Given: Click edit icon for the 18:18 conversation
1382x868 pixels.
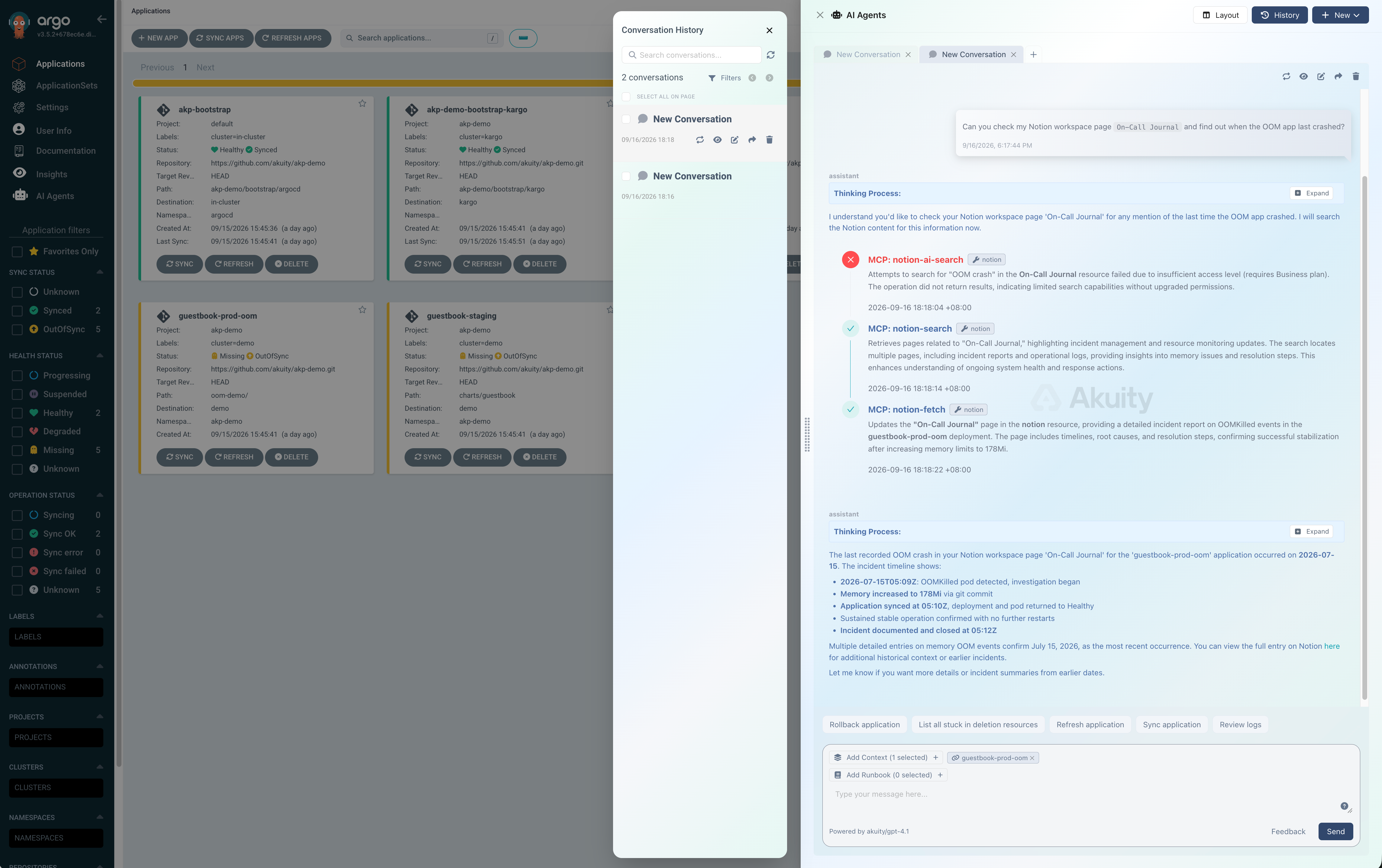Looking at the screenshot, I should [x=735, y=140].
